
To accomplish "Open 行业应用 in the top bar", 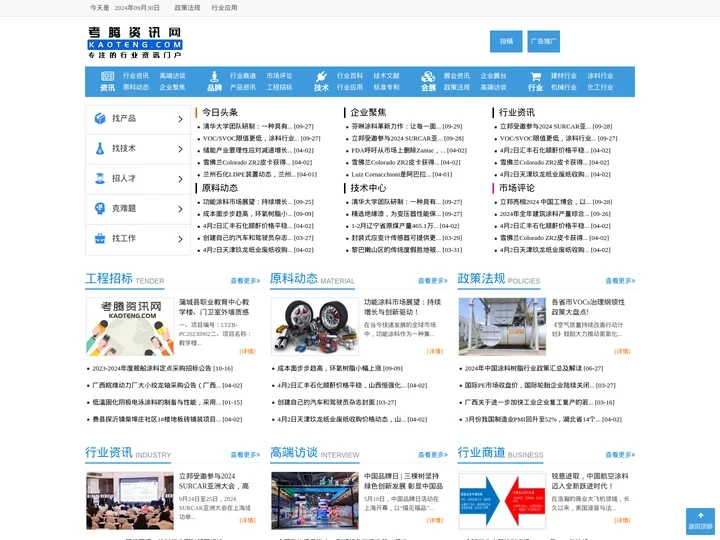I will click(x=224, y=8).
